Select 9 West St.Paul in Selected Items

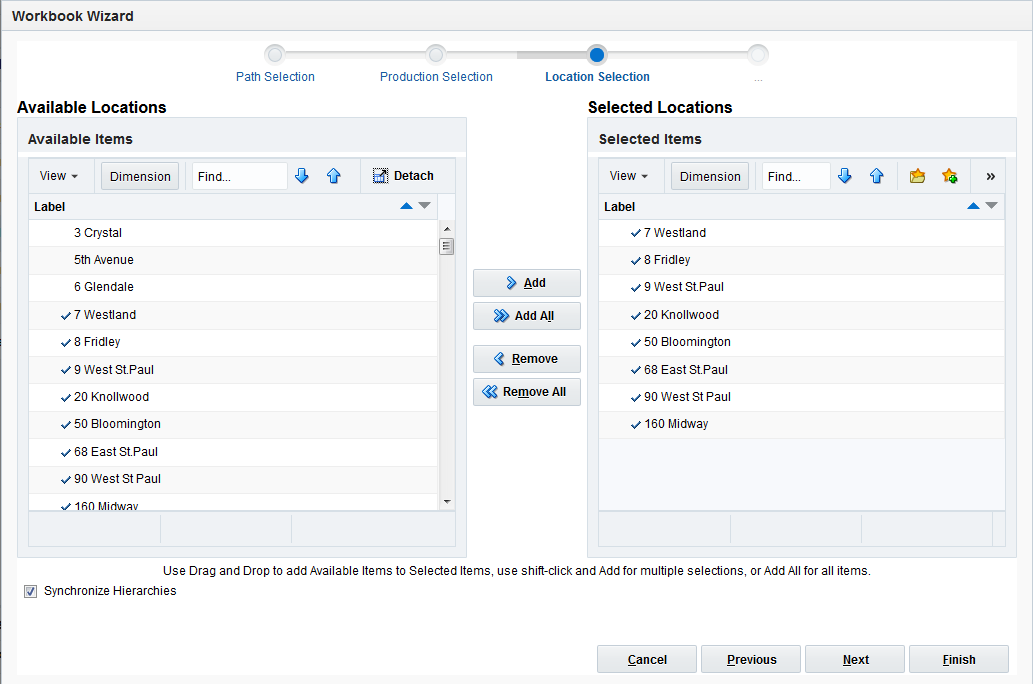click(802, 287)
